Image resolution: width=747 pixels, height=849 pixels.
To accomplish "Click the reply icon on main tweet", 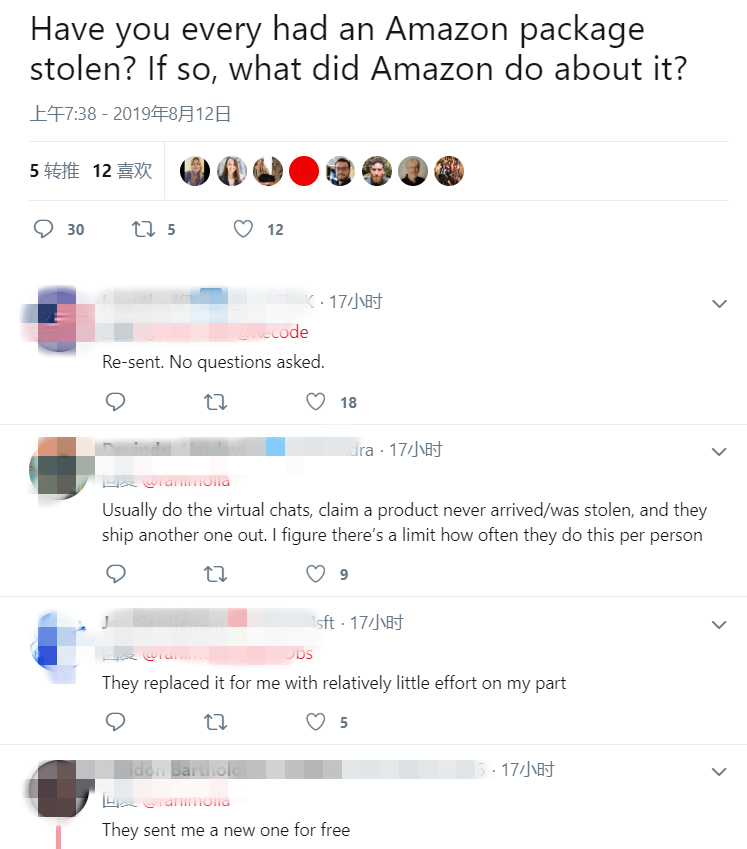I will click(x=43, y=229).
